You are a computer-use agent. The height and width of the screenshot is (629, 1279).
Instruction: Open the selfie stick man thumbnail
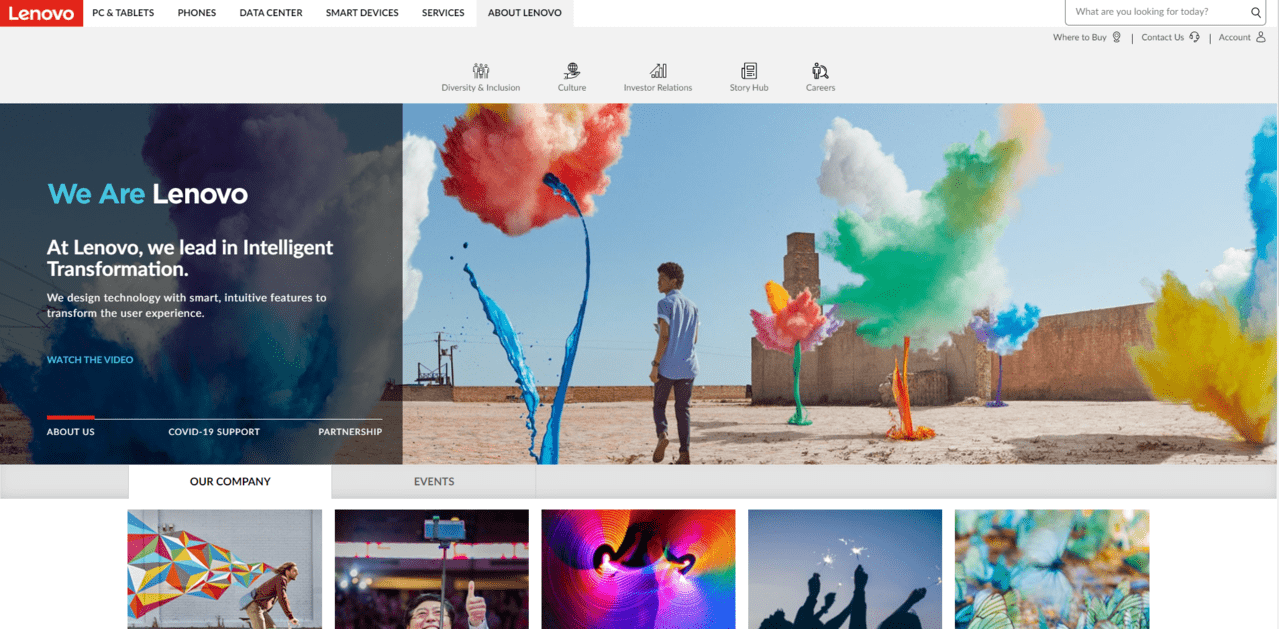coord(432,569)
